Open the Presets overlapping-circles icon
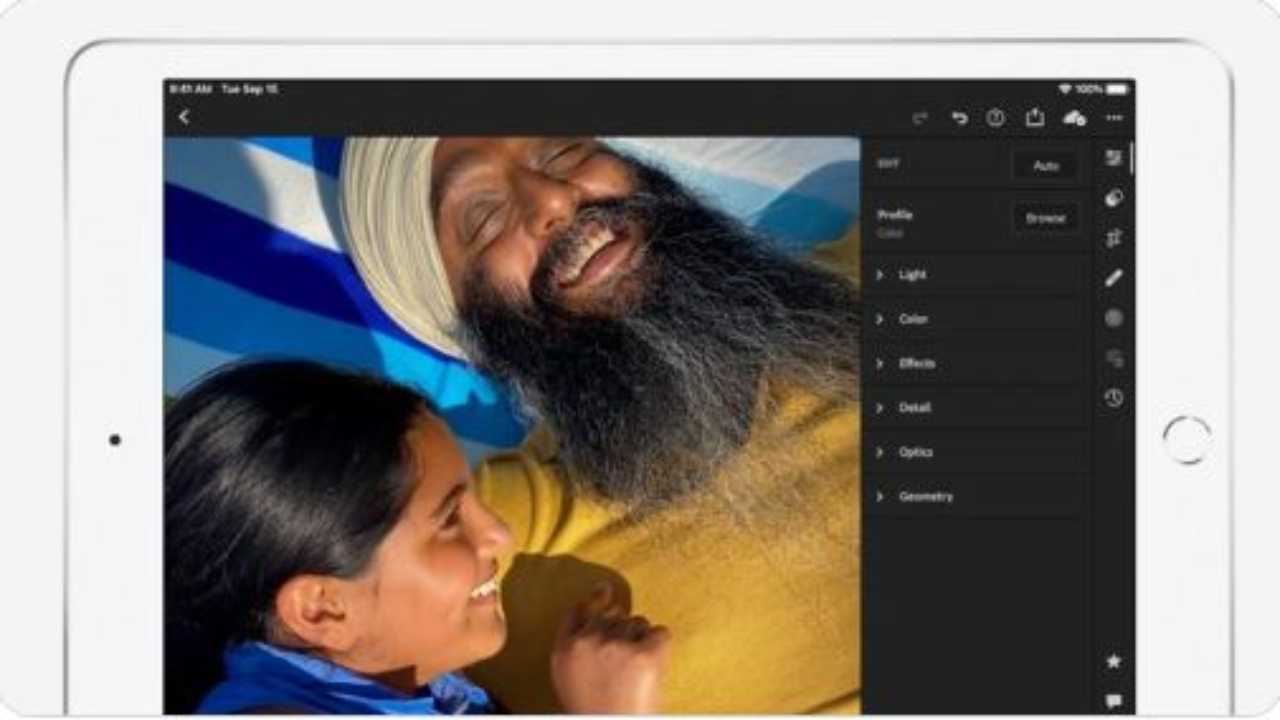This screenshot has height=720, width=1280. [x=1114, y=198]
